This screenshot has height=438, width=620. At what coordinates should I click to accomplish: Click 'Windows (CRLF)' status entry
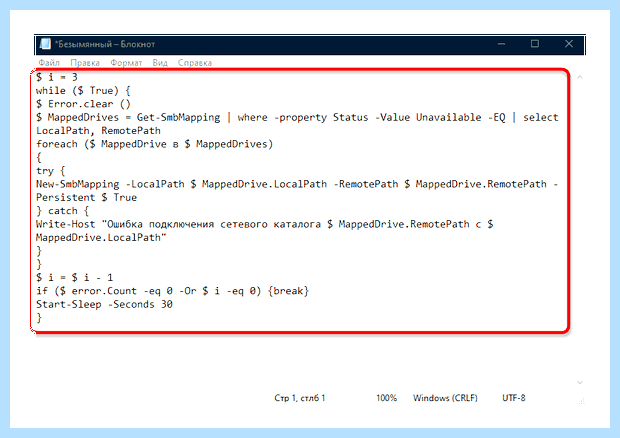pyautogui.click(x=445, y=398)
